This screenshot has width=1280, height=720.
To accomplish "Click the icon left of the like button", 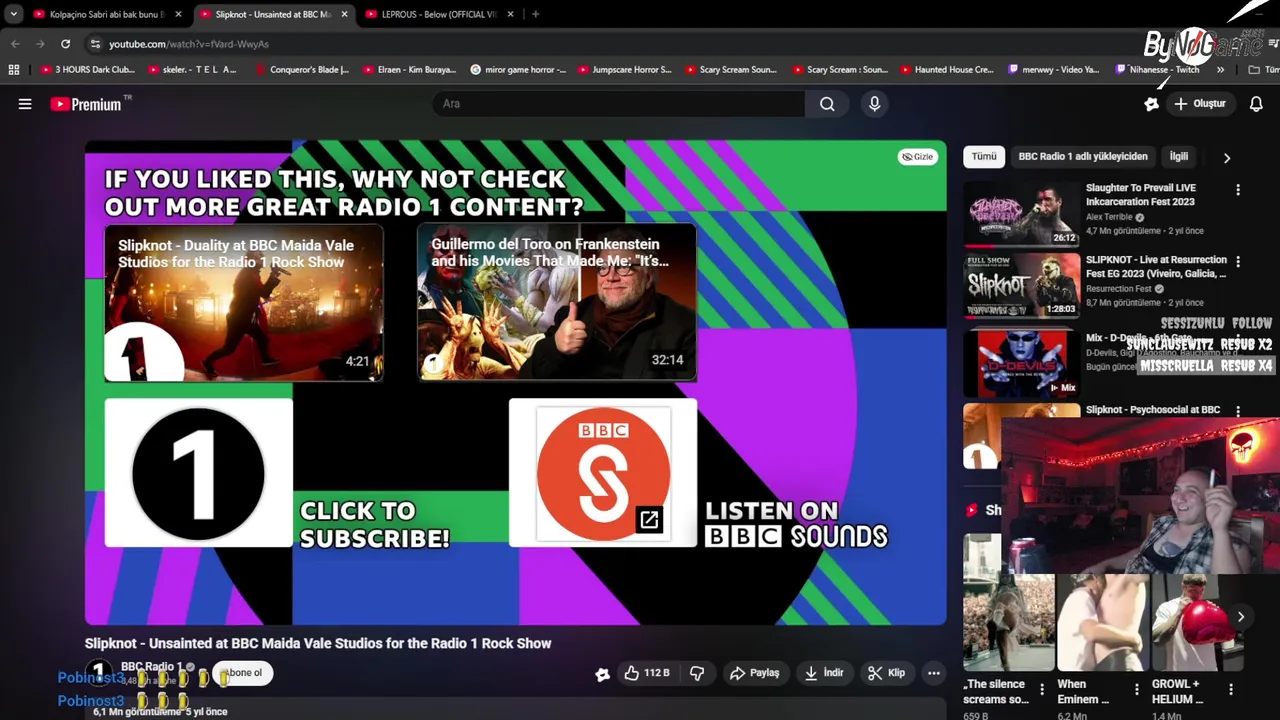I will click(602, 674).
